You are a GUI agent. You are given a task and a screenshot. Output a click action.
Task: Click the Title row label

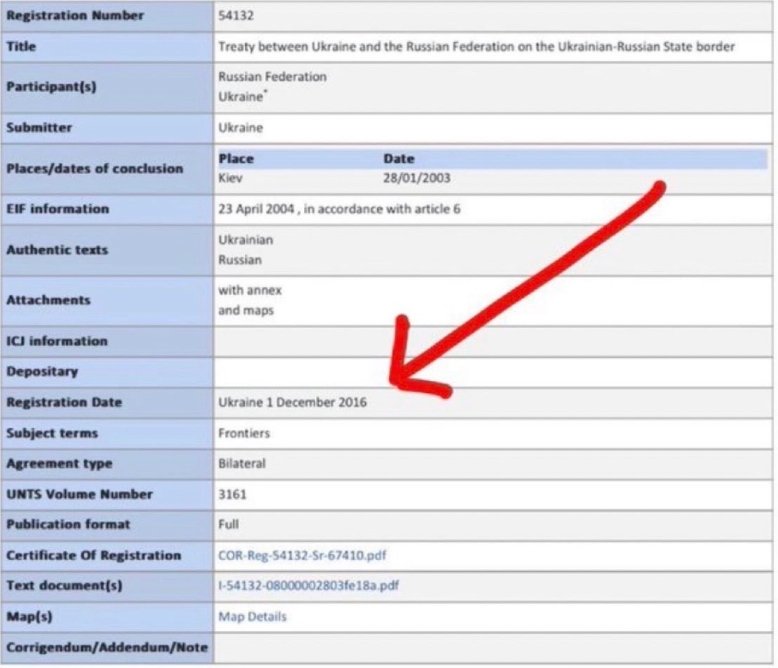point(21,47)
